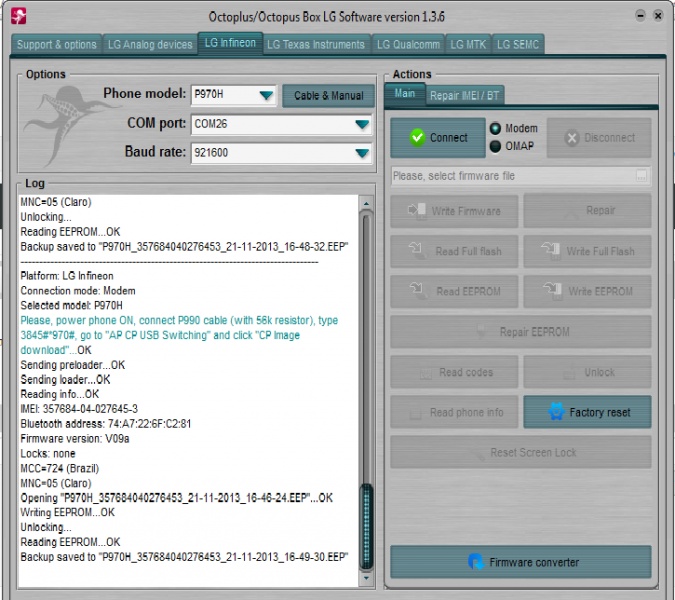Screen dimensions: 675x600
Task: Switch to LG MTK tab
Action: [x=468, y=44]
